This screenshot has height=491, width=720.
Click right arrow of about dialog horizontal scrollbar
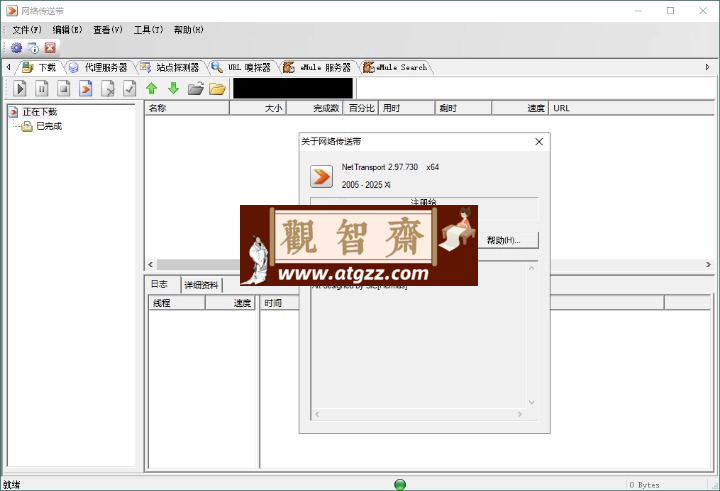(520, 414)
